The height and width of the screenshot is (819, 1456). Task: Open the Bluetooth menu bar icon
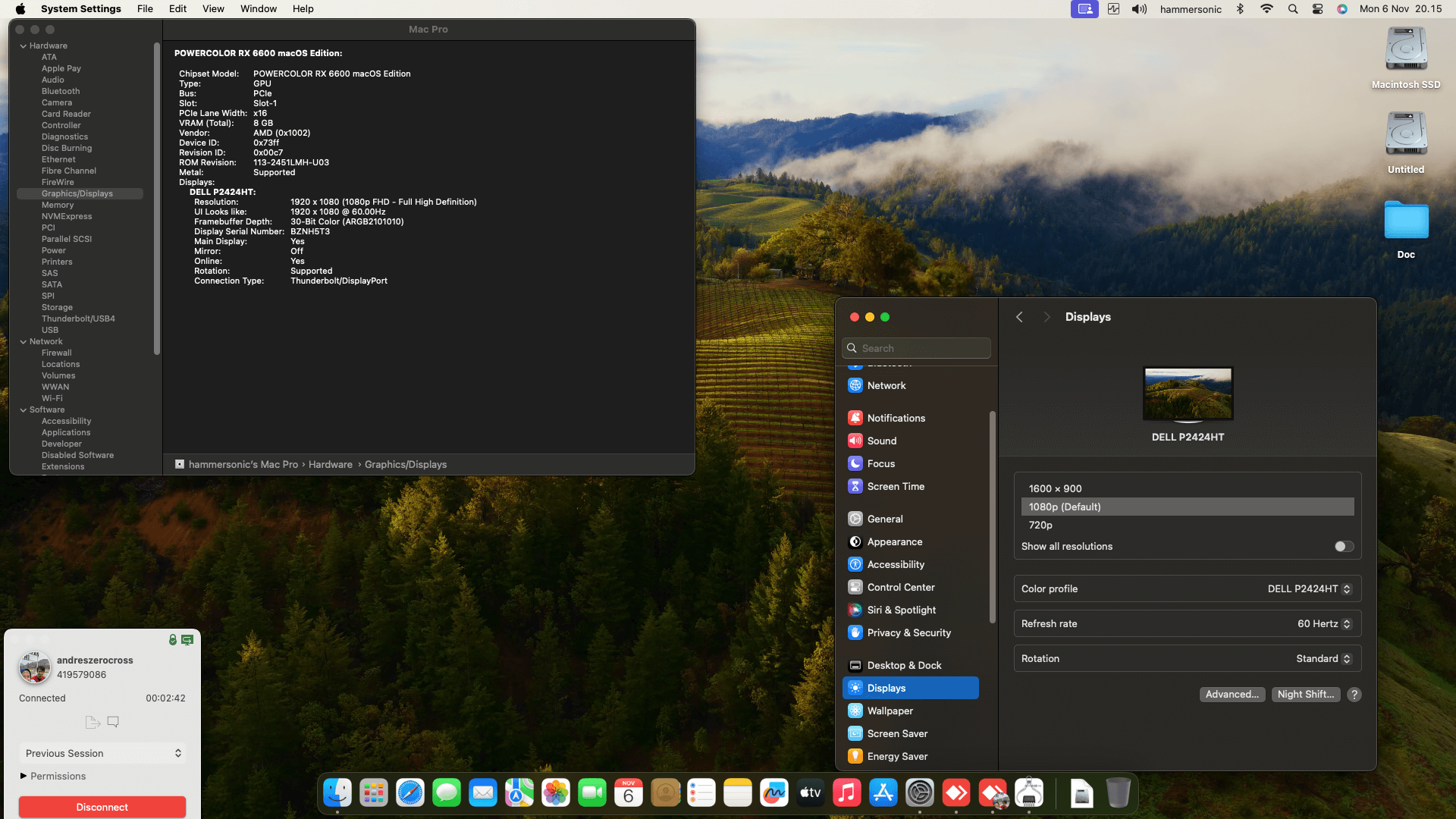[1241, 9]
